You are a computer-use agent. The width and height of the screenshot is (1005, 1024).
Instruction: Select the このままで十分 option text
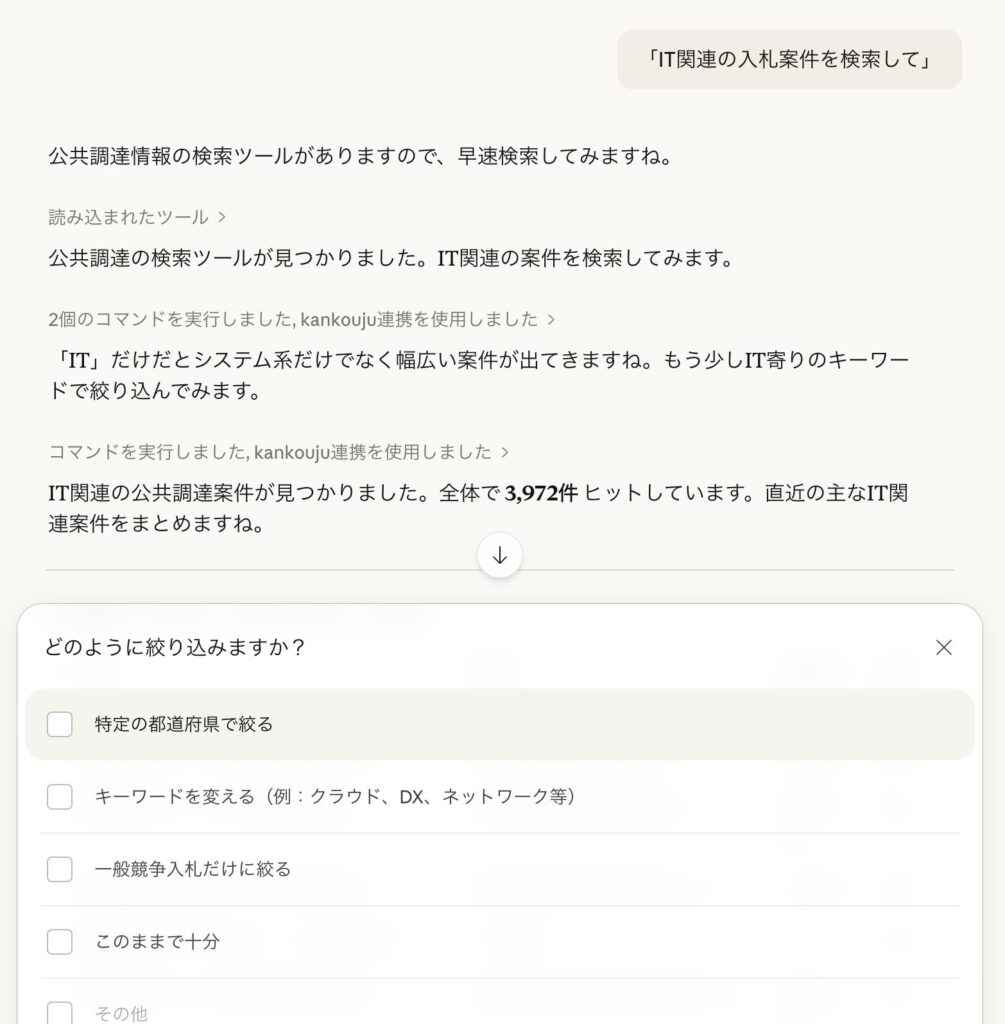[x=157, y=942]
